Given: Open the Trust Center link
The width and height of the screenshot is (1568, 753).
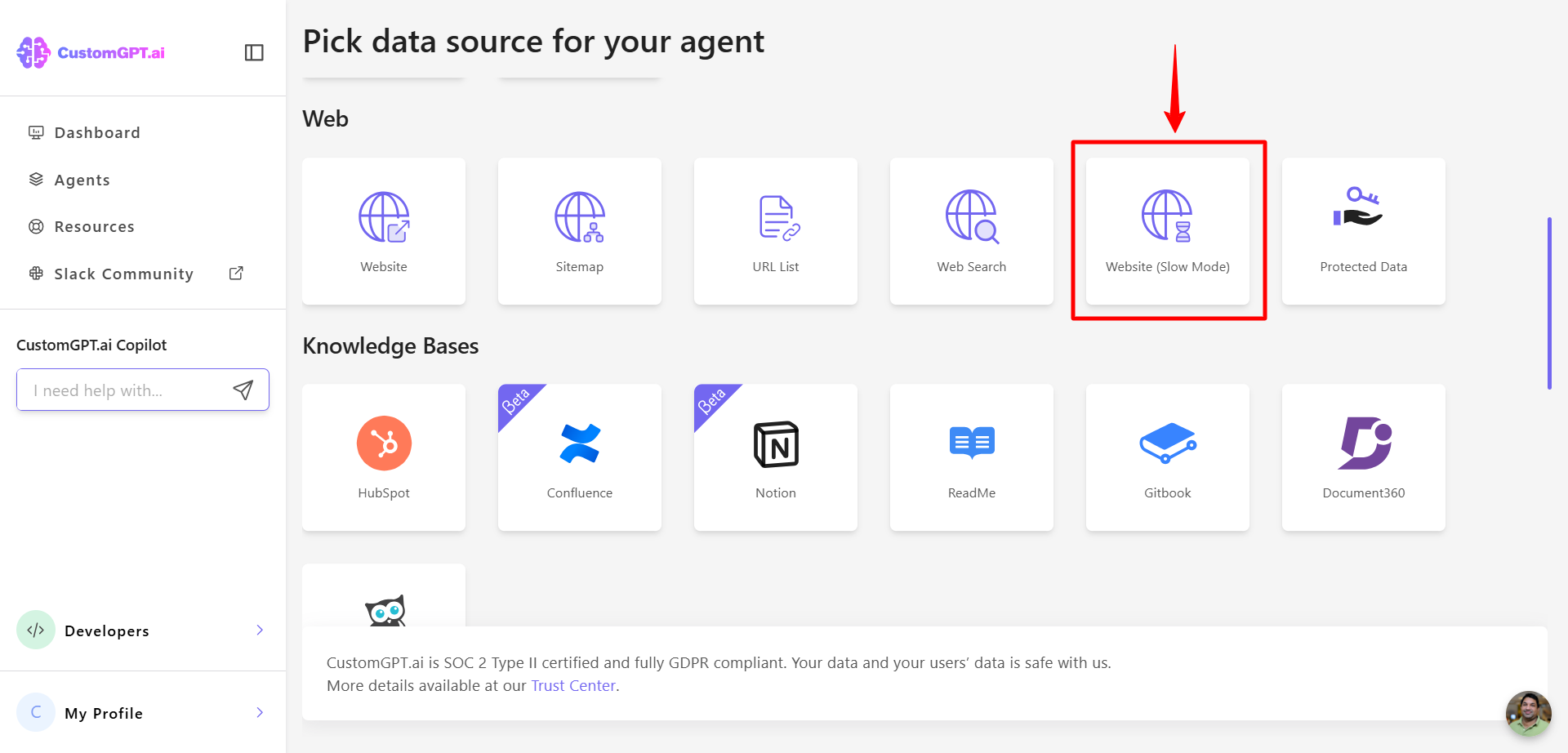Looking at the screenshot, I should tap(573, 685).
